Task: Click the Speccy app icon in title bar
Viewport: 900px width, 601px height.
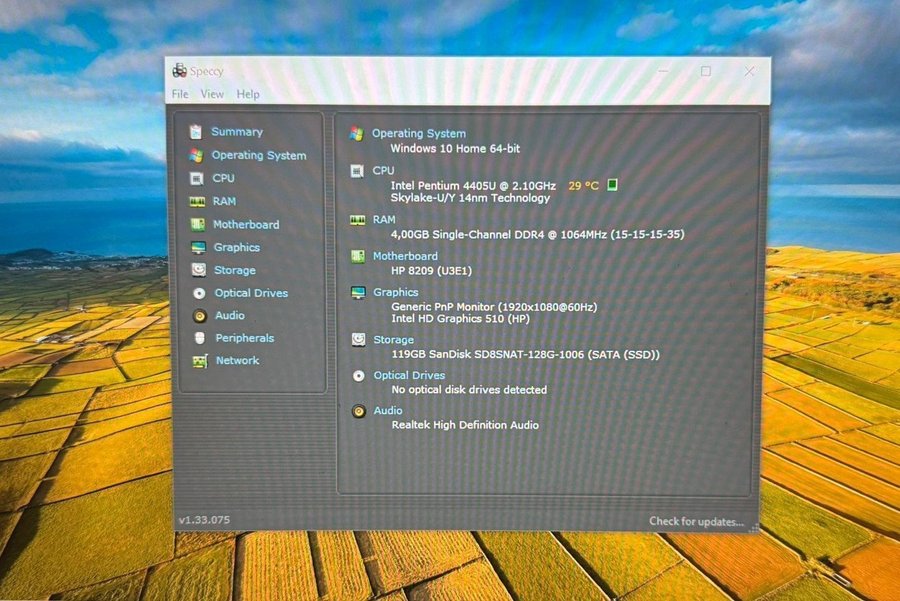Action: 180,71
